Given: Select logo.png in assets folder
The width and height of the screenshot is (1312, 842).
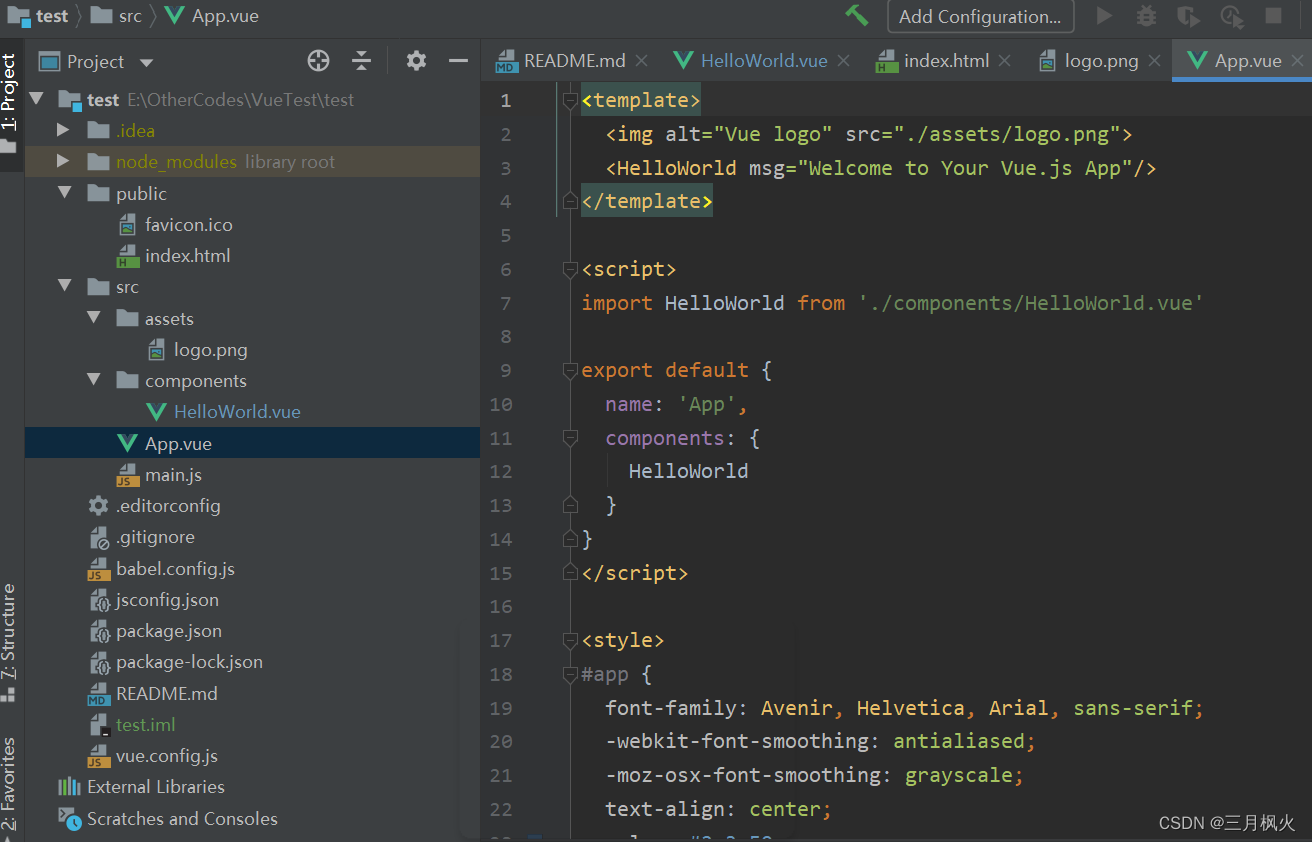Looking at the screenshot, I should (197, 350).
